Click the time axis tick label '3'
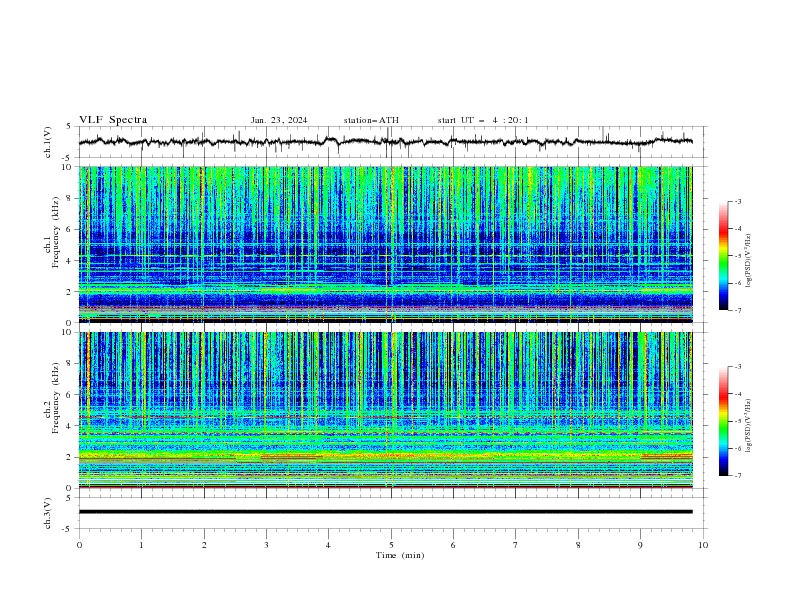This screenshot has height=612, width=792. click(x=266, y=545)
